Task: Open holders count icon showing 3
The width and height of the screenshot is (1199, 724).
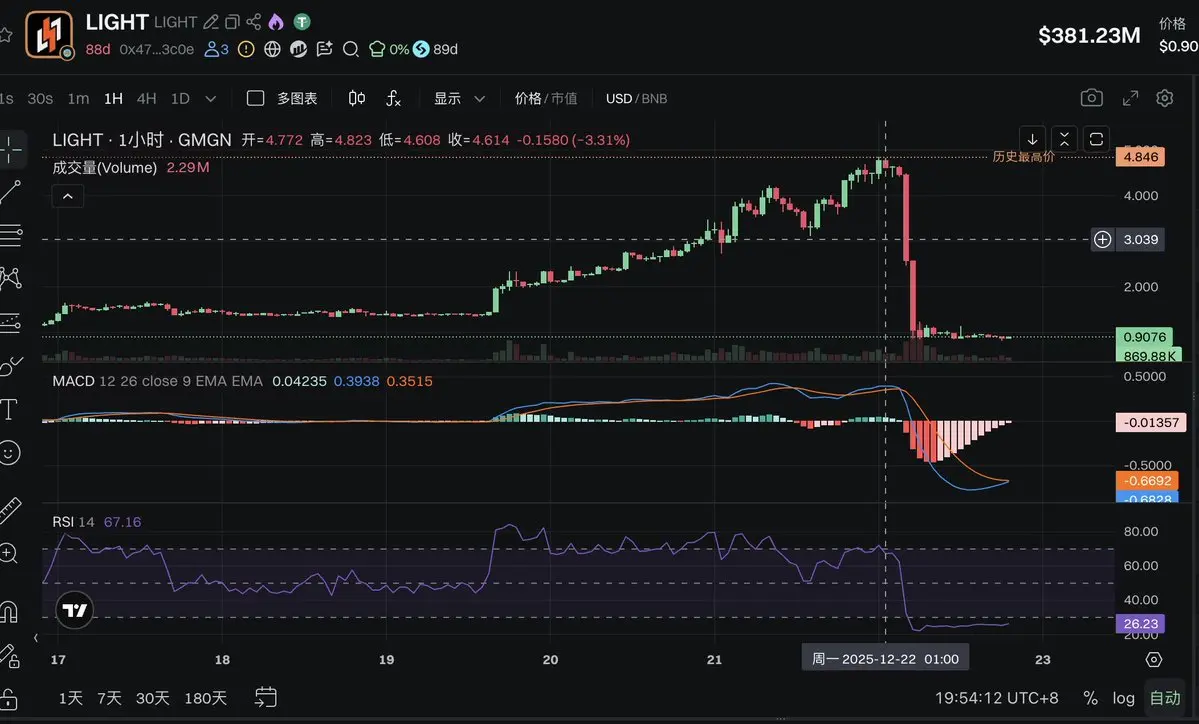Action: (x=216, y=50)
